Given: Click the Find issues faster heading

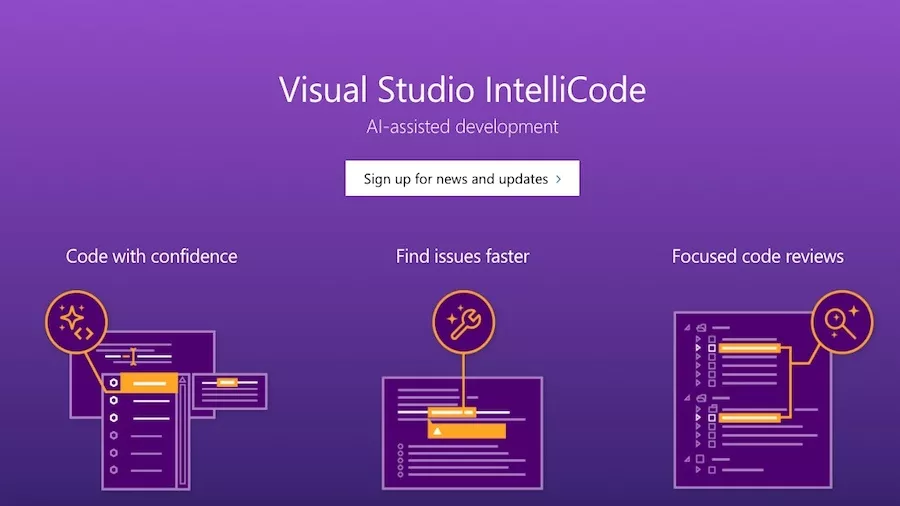Looking at the screenshot, I should [463, 256].
